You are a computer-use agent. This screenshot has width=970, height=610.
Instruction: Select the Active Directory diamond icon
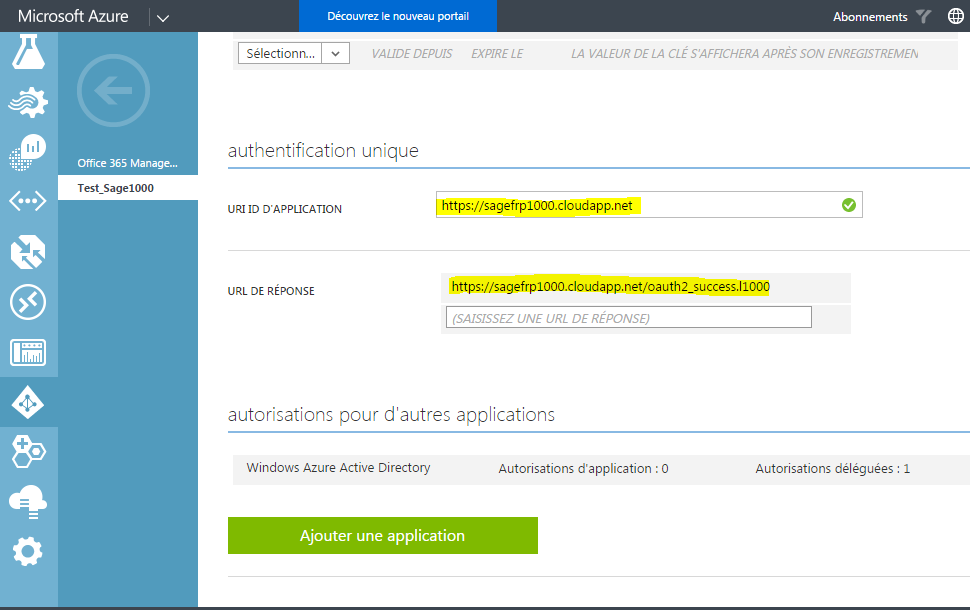28,403
